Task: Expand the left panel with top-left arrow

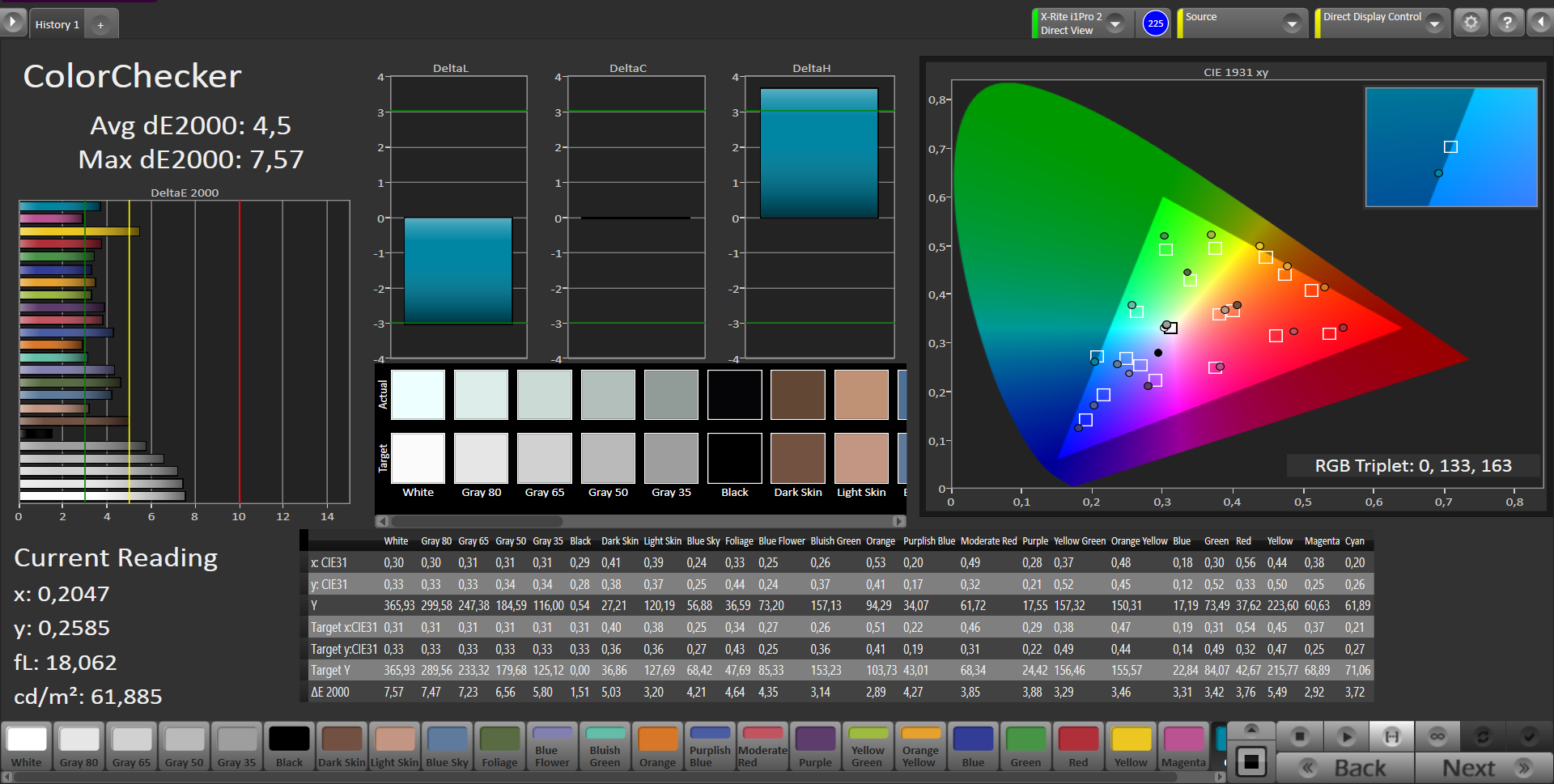Action: coord(13,22)
